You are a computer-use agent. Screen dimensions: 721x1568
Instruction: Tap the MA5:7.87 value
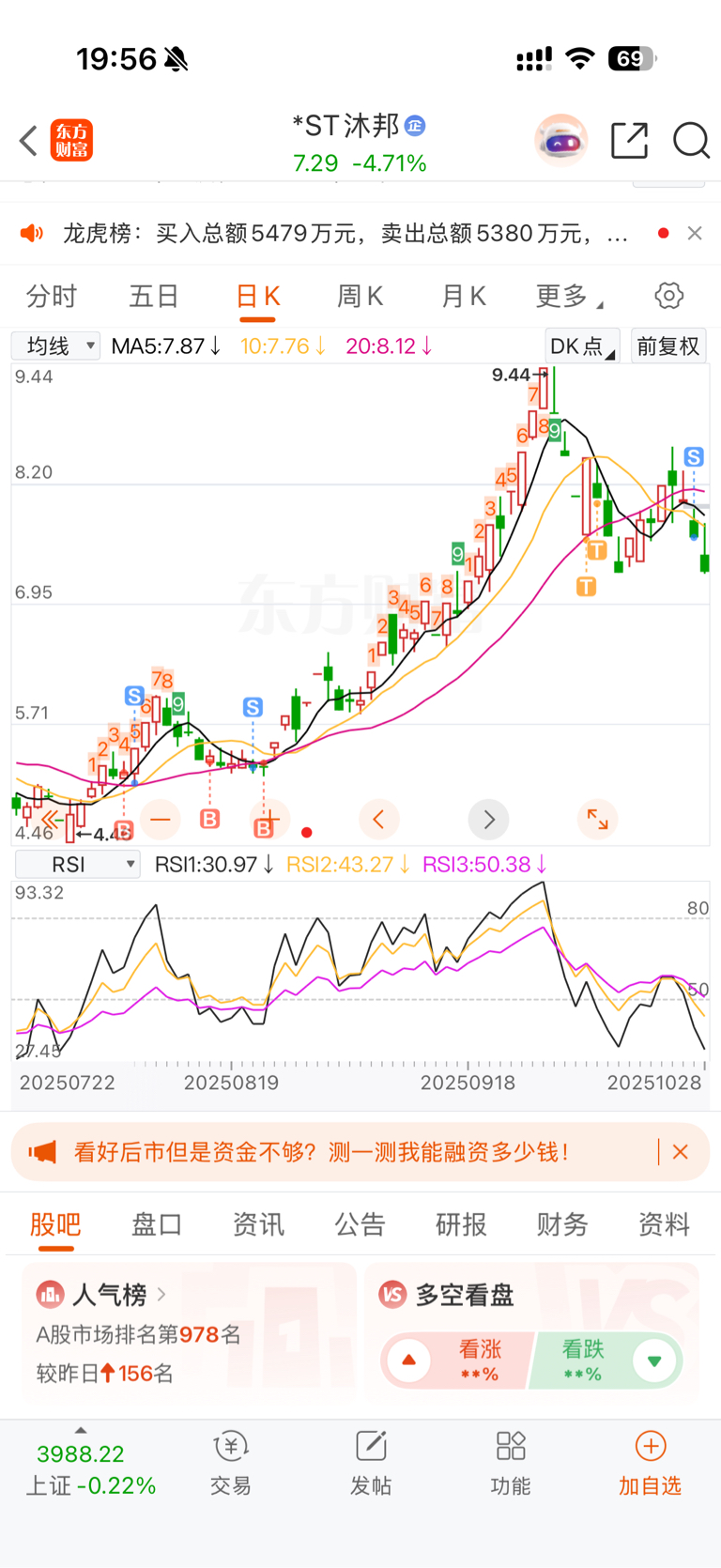coord(166,346)
